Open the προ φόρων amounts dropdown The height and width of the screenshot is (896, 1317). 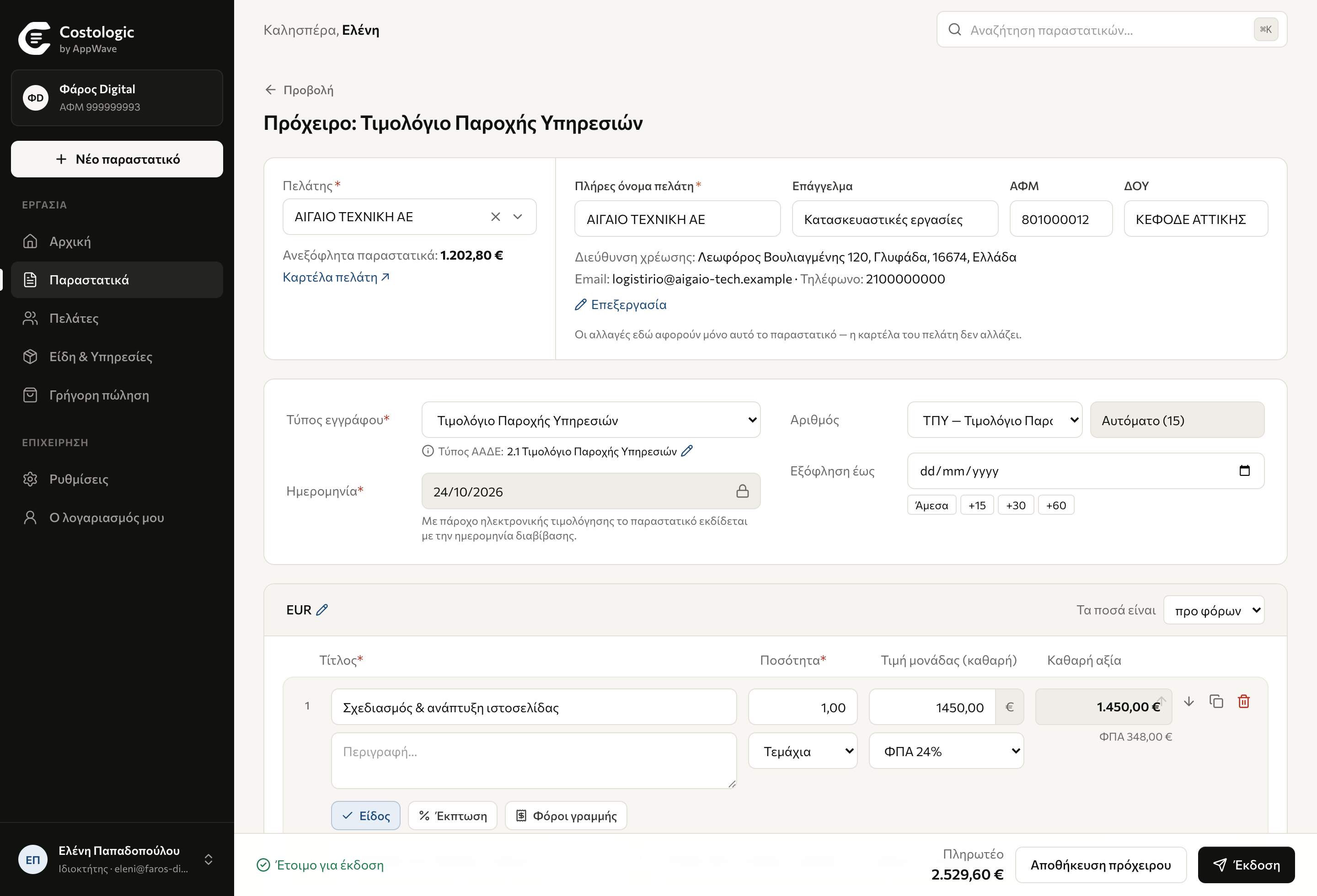[1214, 610]
